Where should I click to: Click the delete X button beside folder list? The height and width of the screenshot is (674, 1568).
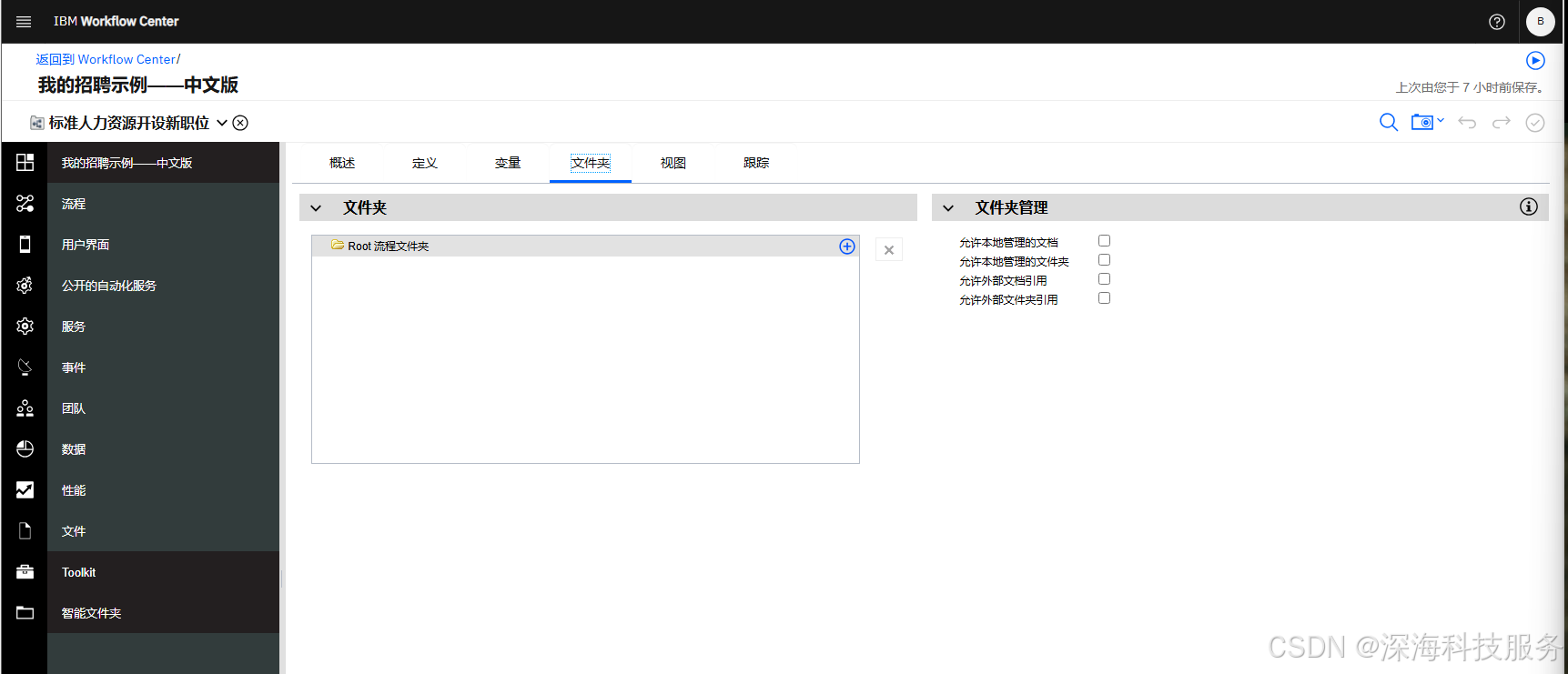click(x=889, y=250)
